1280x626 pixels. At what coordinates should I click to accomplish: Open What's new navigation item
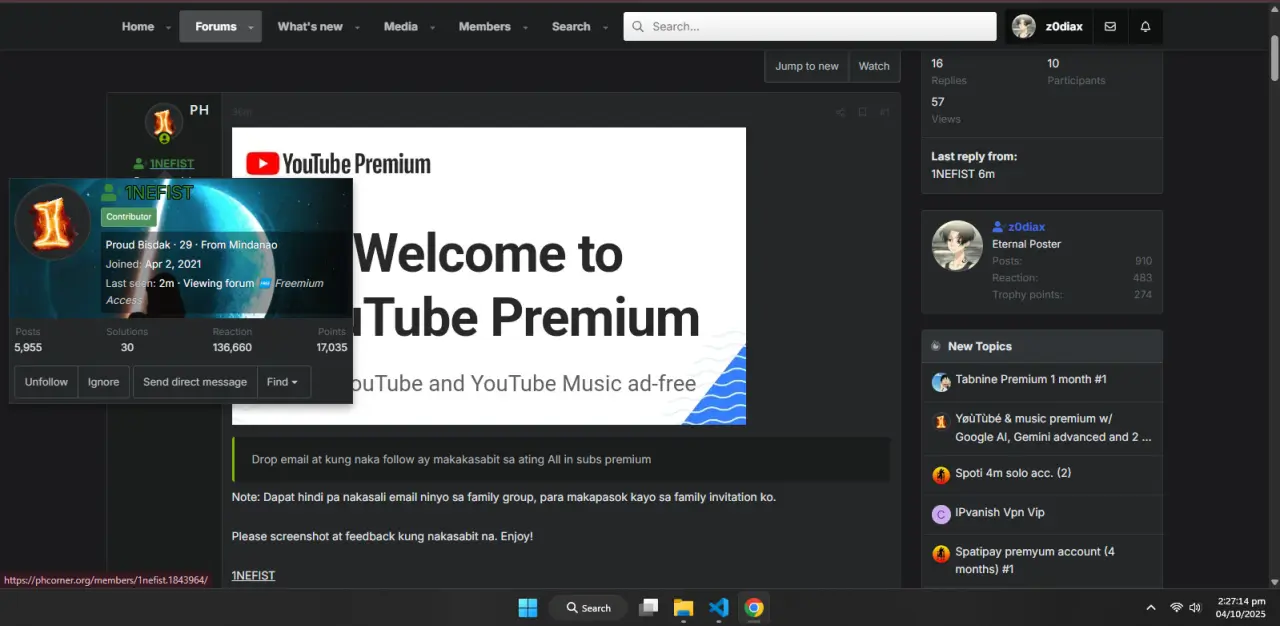coord(309,27)
